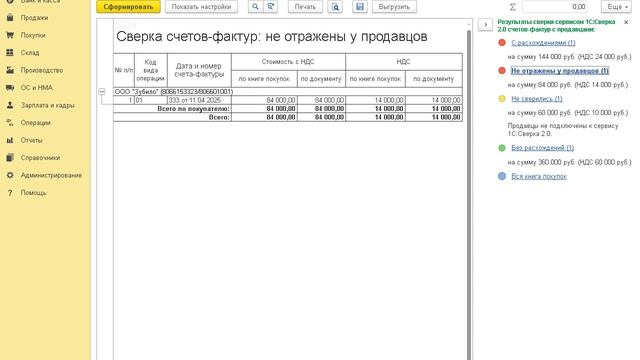Open the Справочники section
Screen dimensions: 640x360
[x=40, y=158]
